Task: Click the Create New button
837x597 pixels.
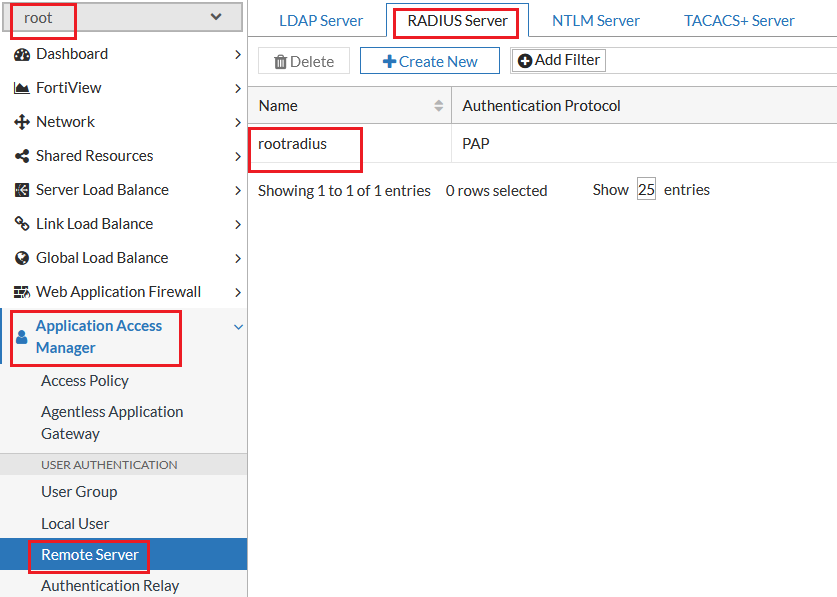Action: pos(430,61)
